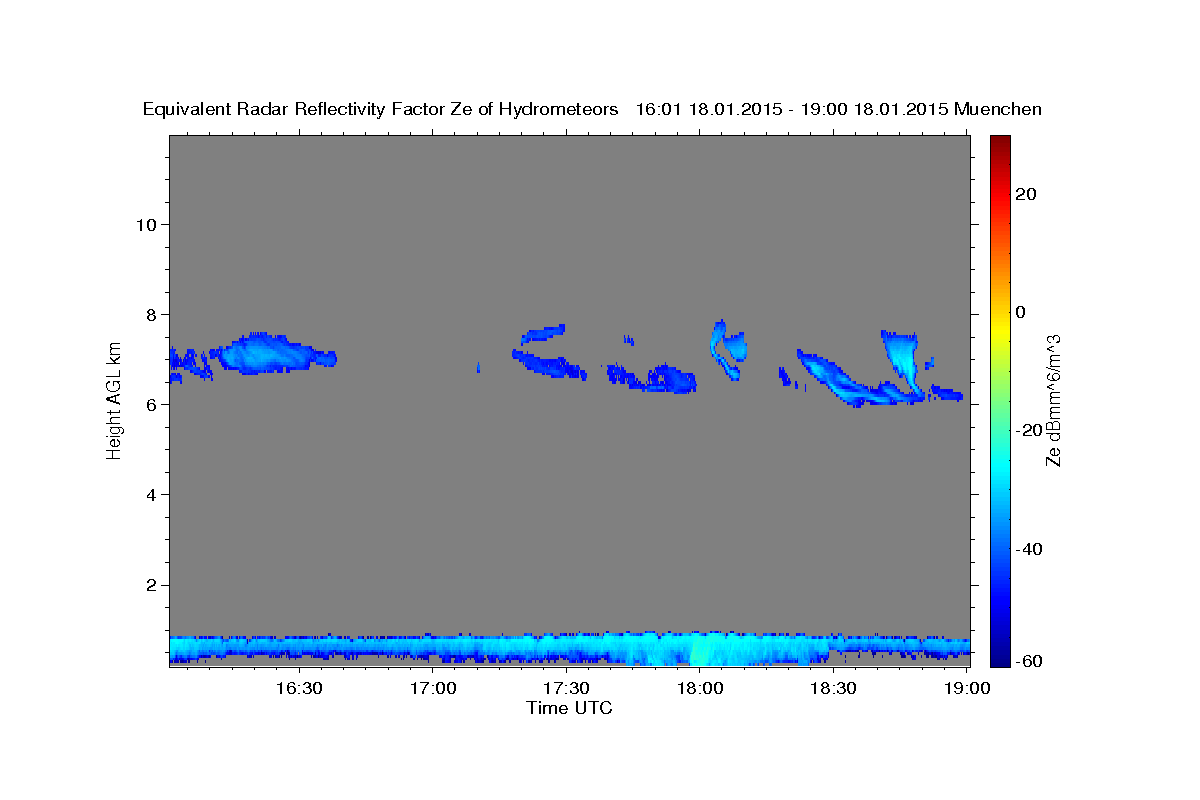1200x800 pixels.
Task: Click the height tick label 4
Action: pyautogui.click(x=151, y=495)
